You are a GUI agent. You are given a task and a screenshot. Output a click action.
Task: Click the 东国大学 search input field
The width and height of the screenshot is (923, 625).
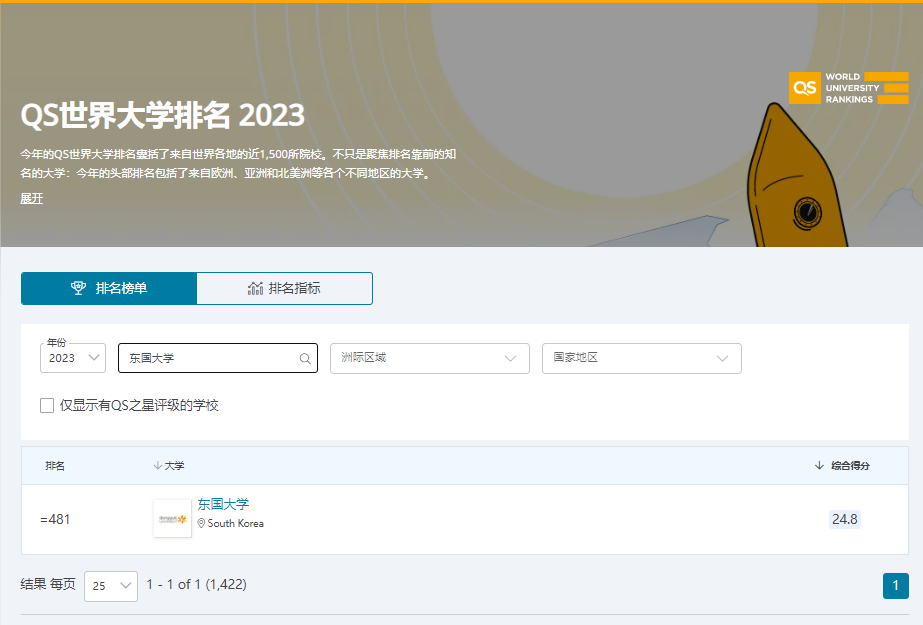tap(218, 358)
